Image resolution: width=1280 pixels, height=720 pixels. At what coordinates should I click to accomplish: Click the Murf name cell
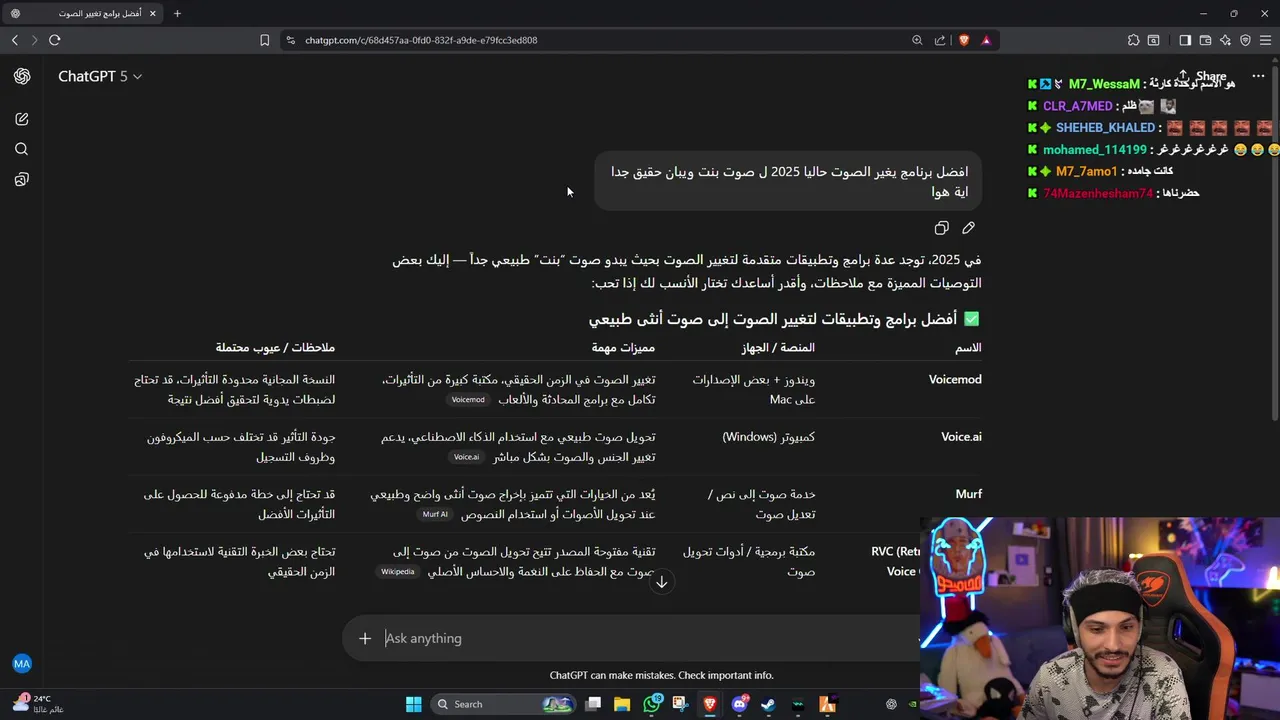(x=968, y=494)
